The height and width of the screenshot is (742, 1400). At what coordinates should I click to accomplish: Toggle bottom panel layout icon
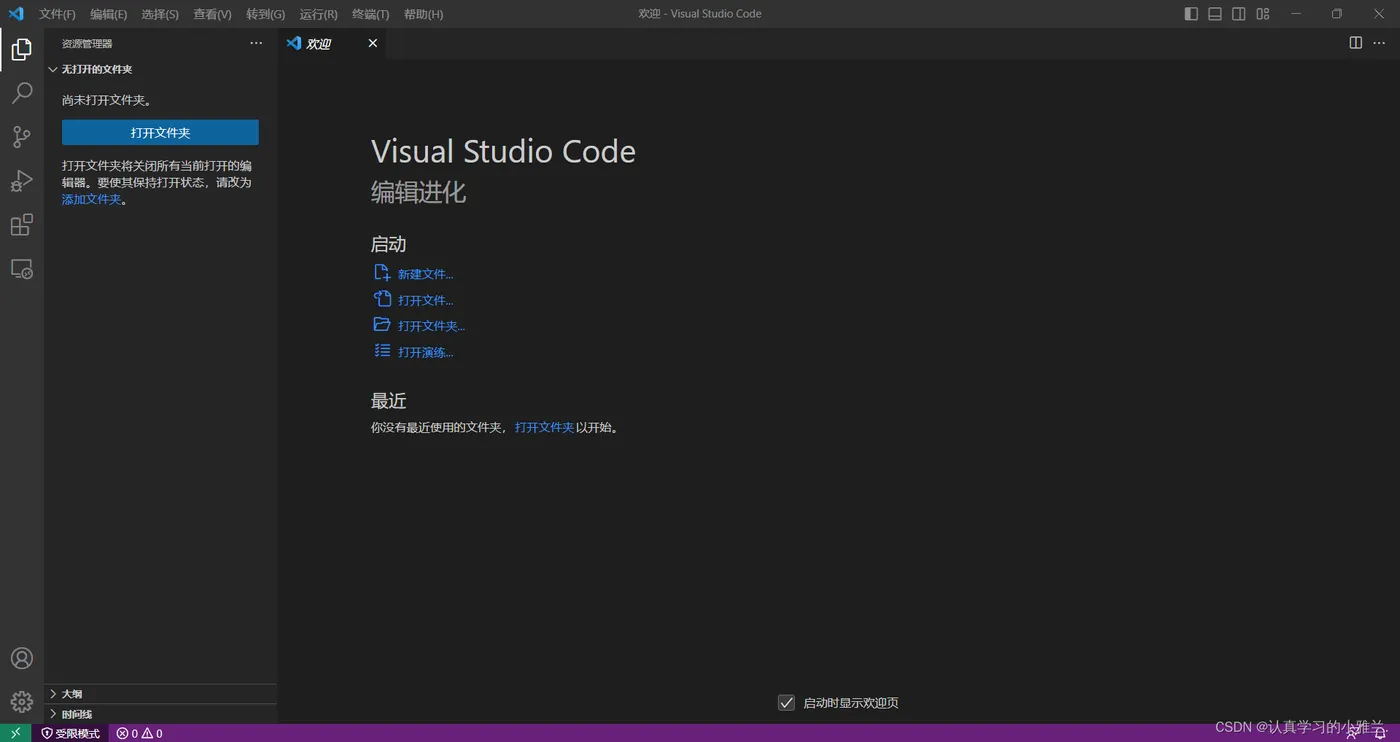coord(1215,14)
